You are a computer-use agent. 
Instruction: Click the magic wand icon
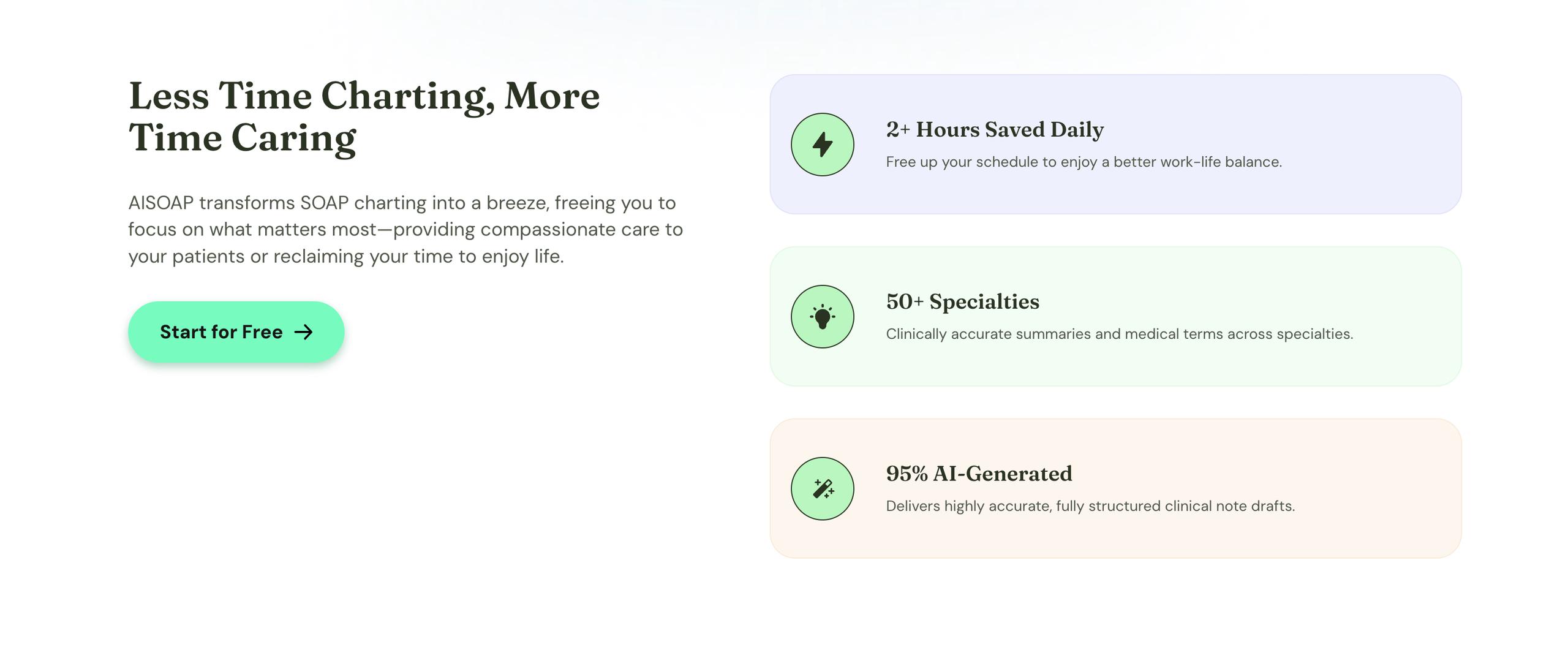[822, 489]
